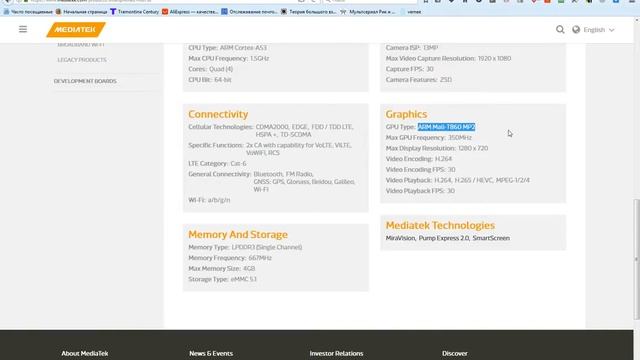This screenshot has width=640, height=360.
Task: Open the 'Мультсериал Рик и...' bookmark
Action: (x=368, y=12)
